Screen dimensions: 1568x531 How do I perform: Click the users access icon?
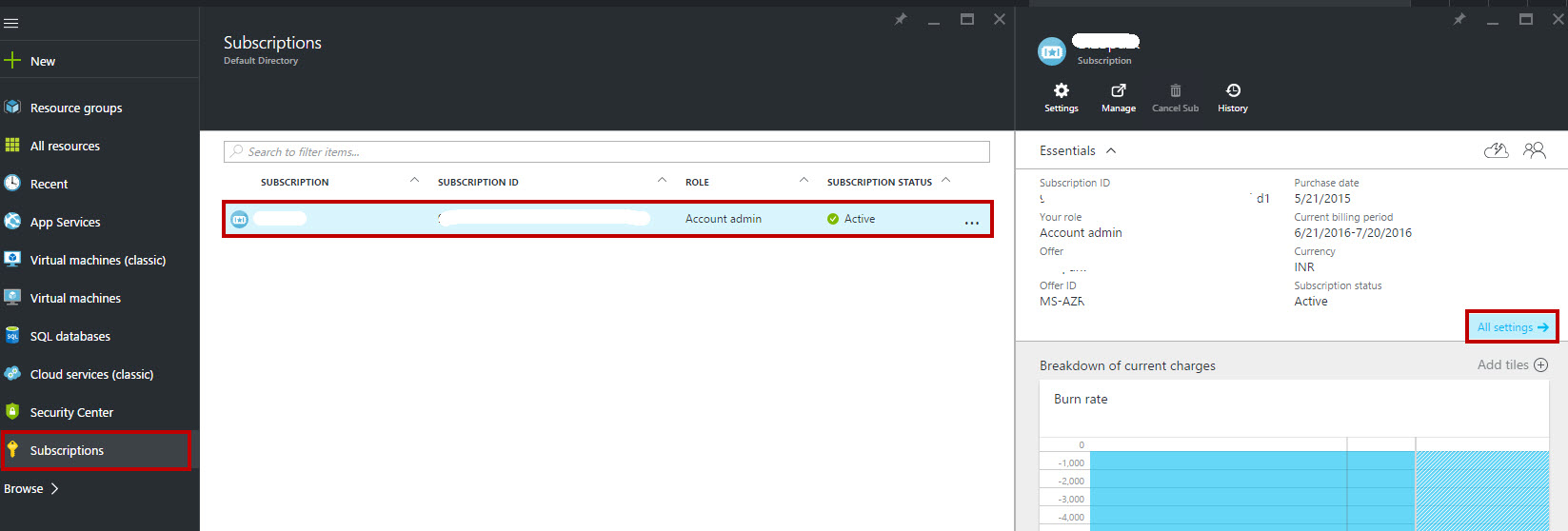tap(1535, 150)
